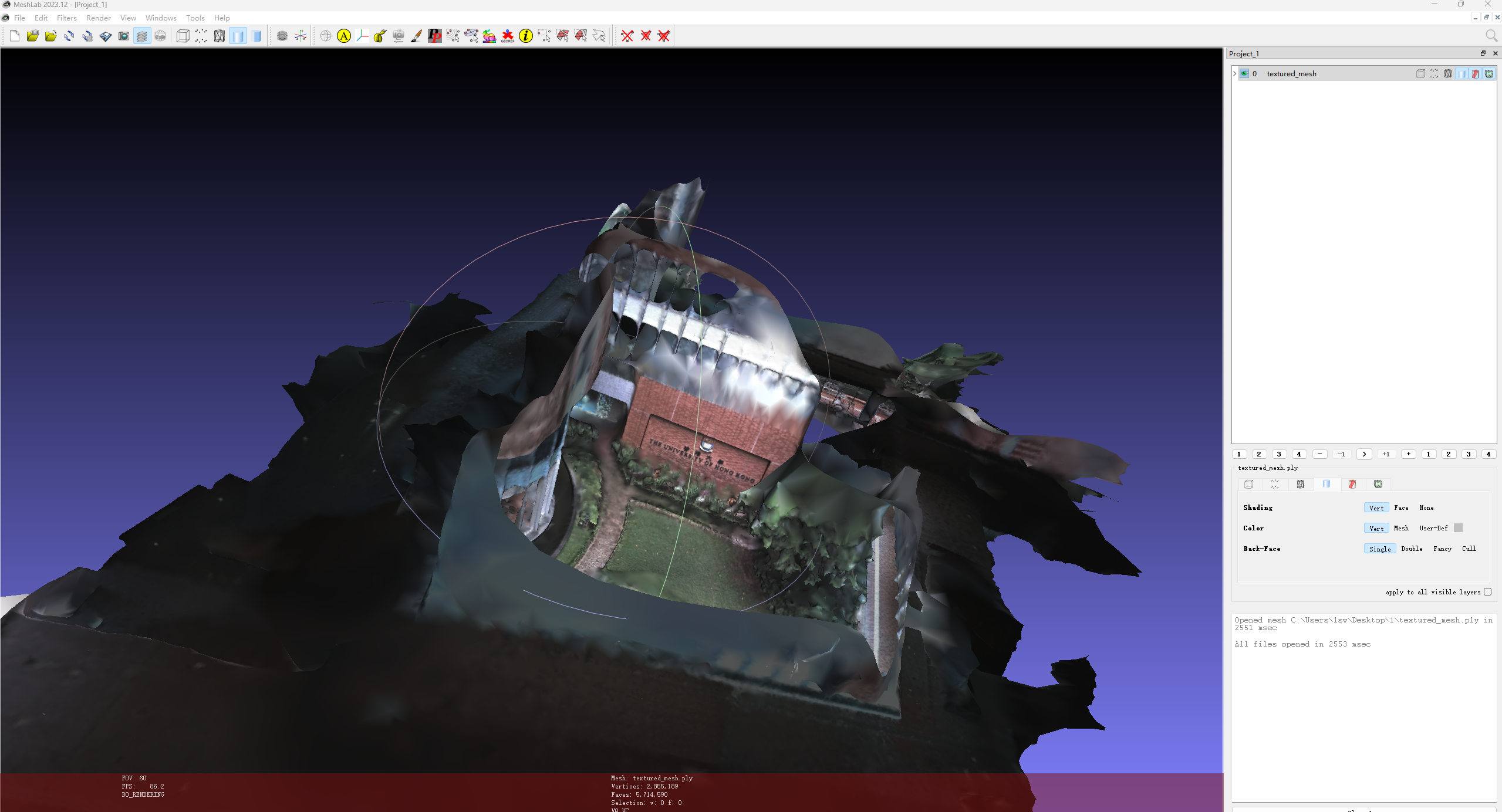
Task: Toggle Wireframe rendering in the toolbar
Action: (219, 36)
